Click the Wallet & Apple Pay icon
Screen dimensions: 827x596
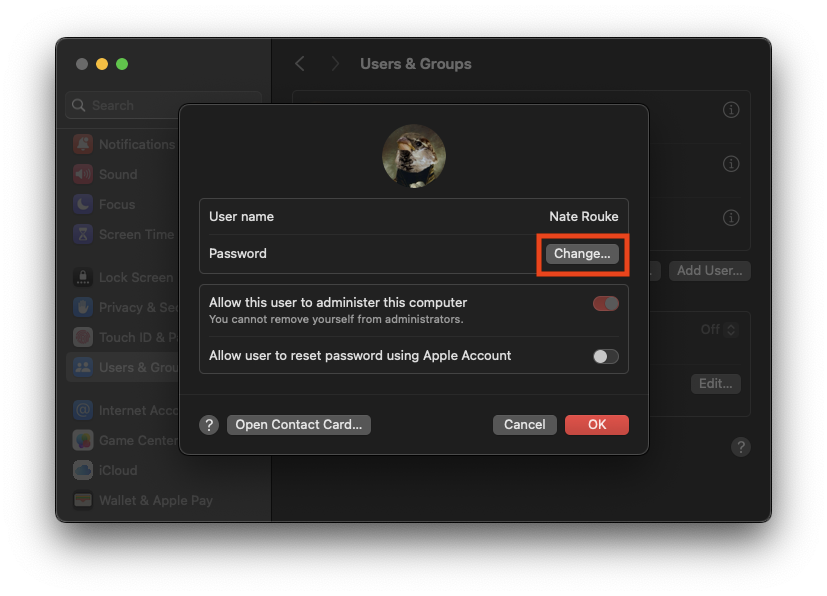(83, 500)
